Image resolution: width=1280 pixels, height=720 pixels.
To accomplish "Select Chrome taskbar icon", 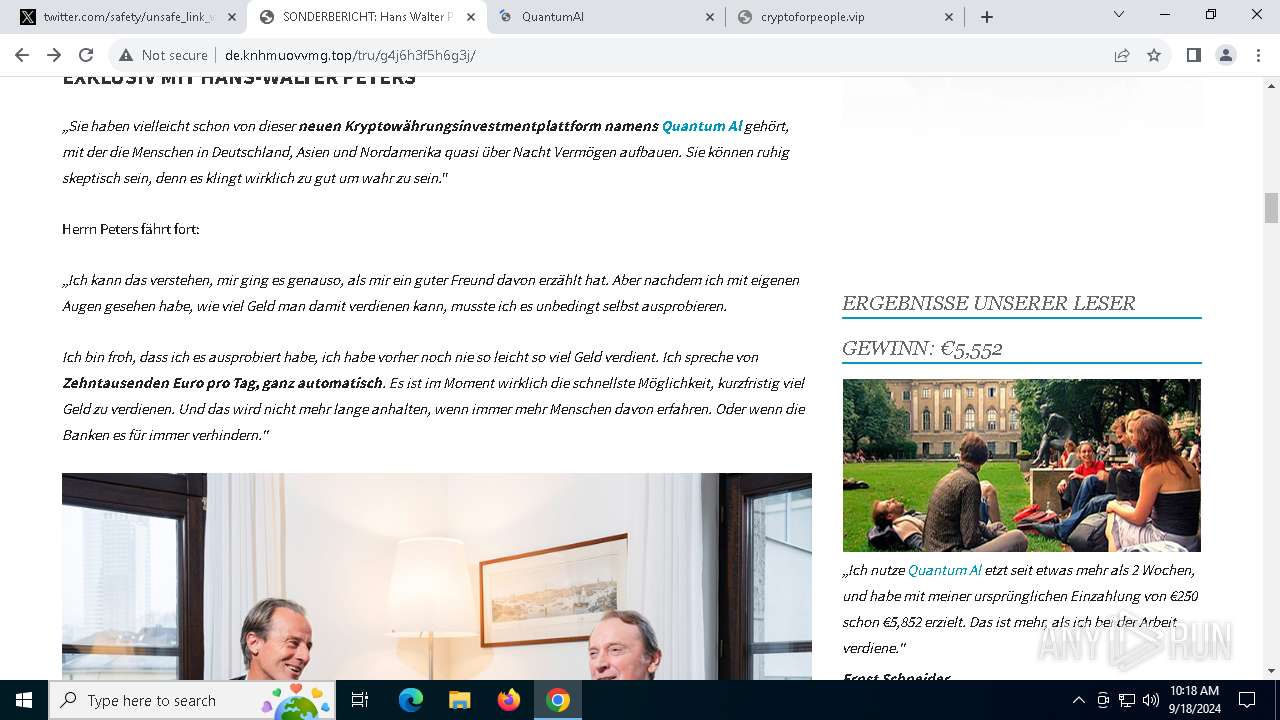I will (558, 700).
